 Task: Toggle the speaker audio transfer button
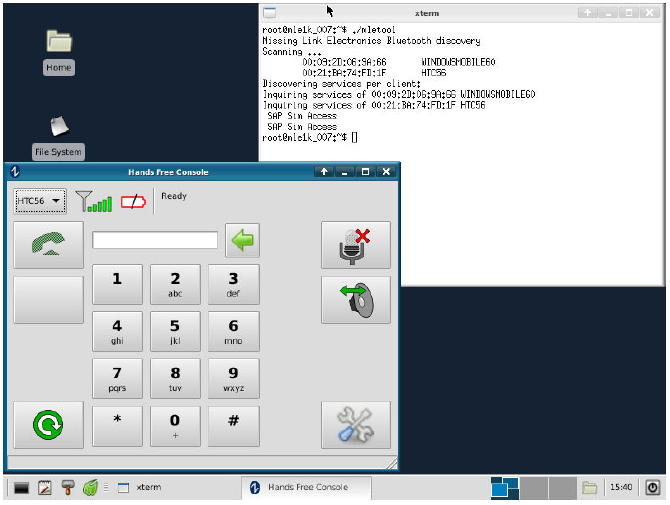point(355,299)
